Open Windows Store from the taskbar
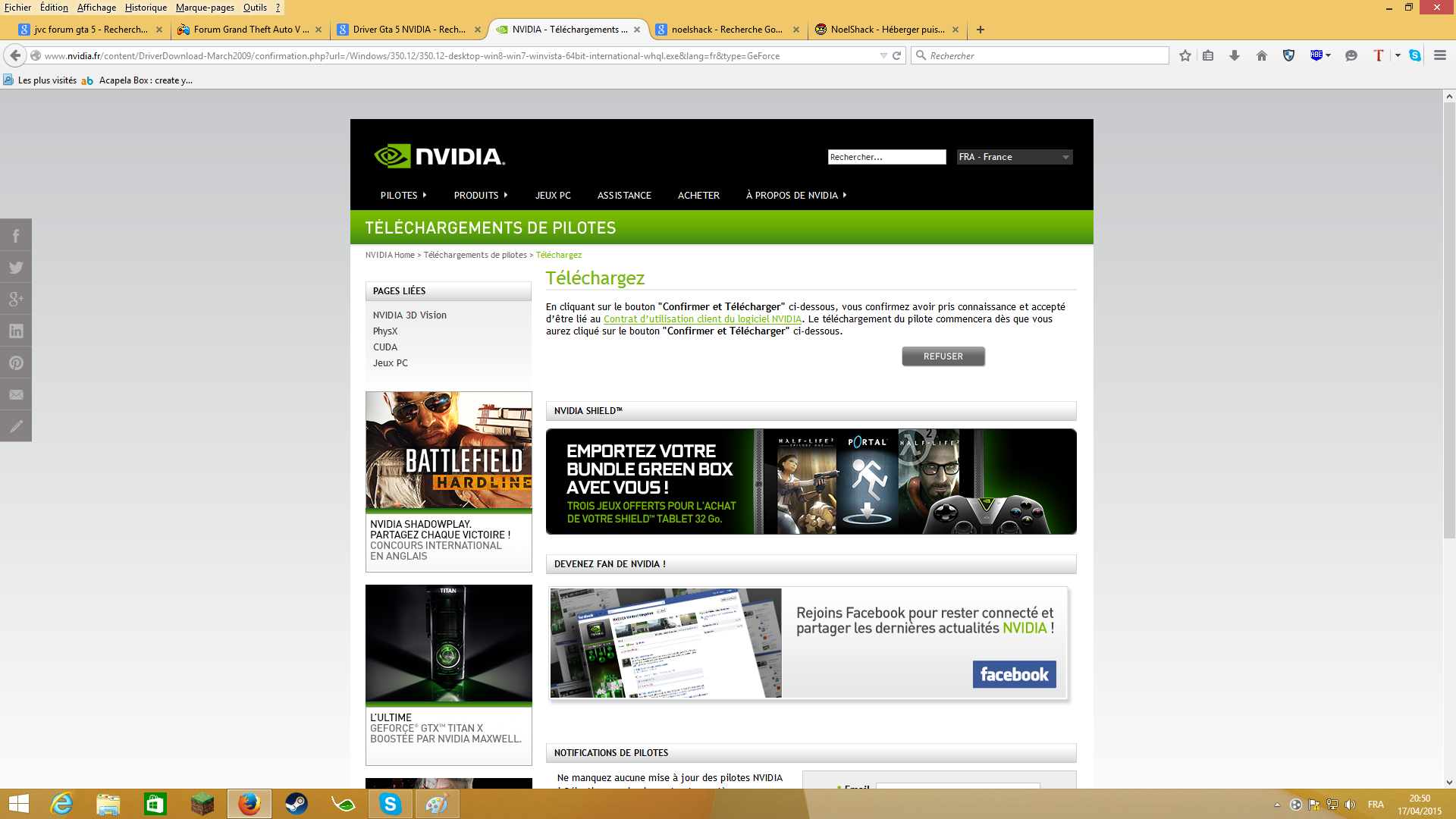This screenshot has width=1456, height=819. [x=155, y=804]
